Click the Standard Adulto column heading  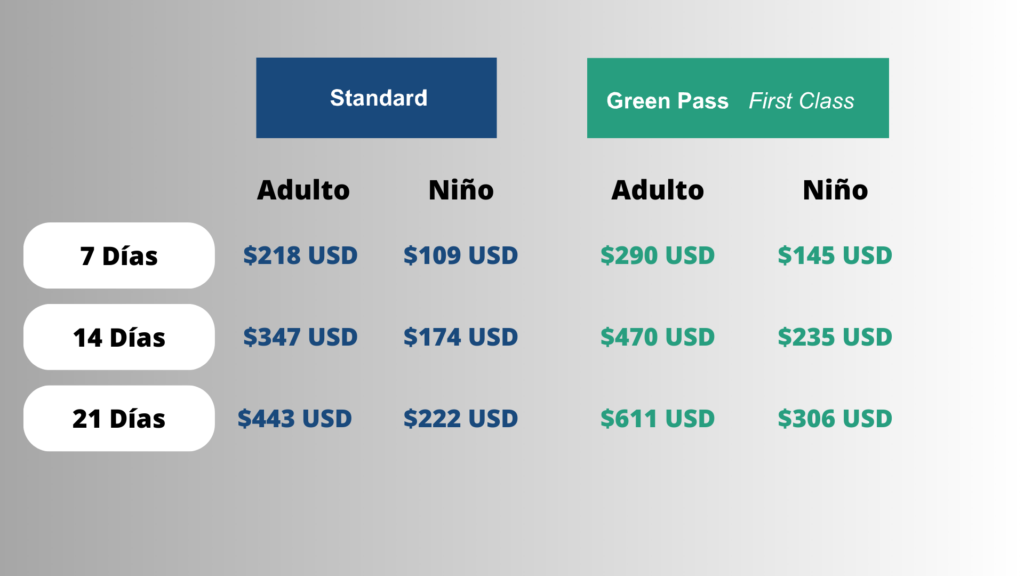point(303,190)
